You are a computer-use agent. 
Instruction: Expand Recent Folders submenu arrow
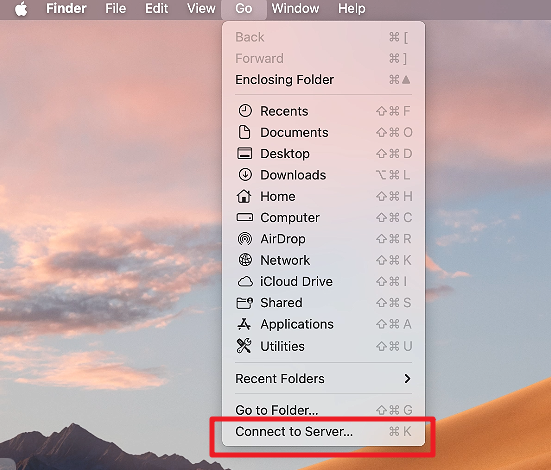coord(407,379)
